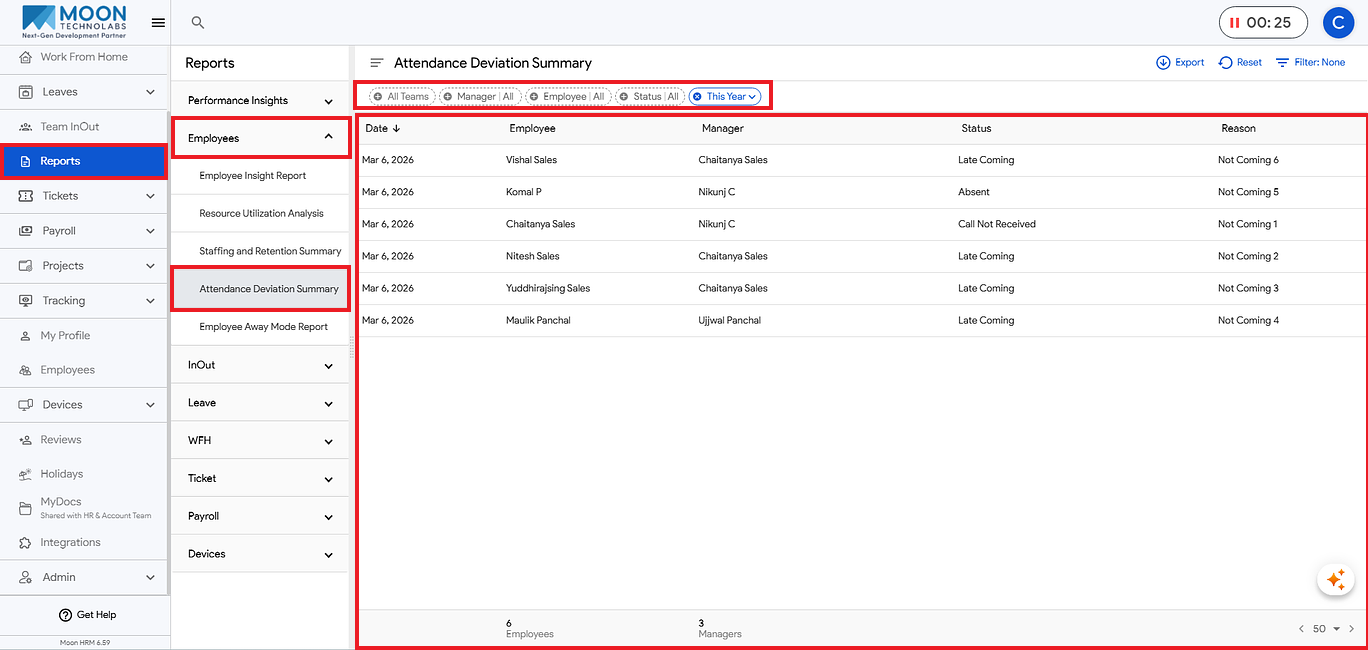Open MyDocs in the sidebar

tap(83, 508)
